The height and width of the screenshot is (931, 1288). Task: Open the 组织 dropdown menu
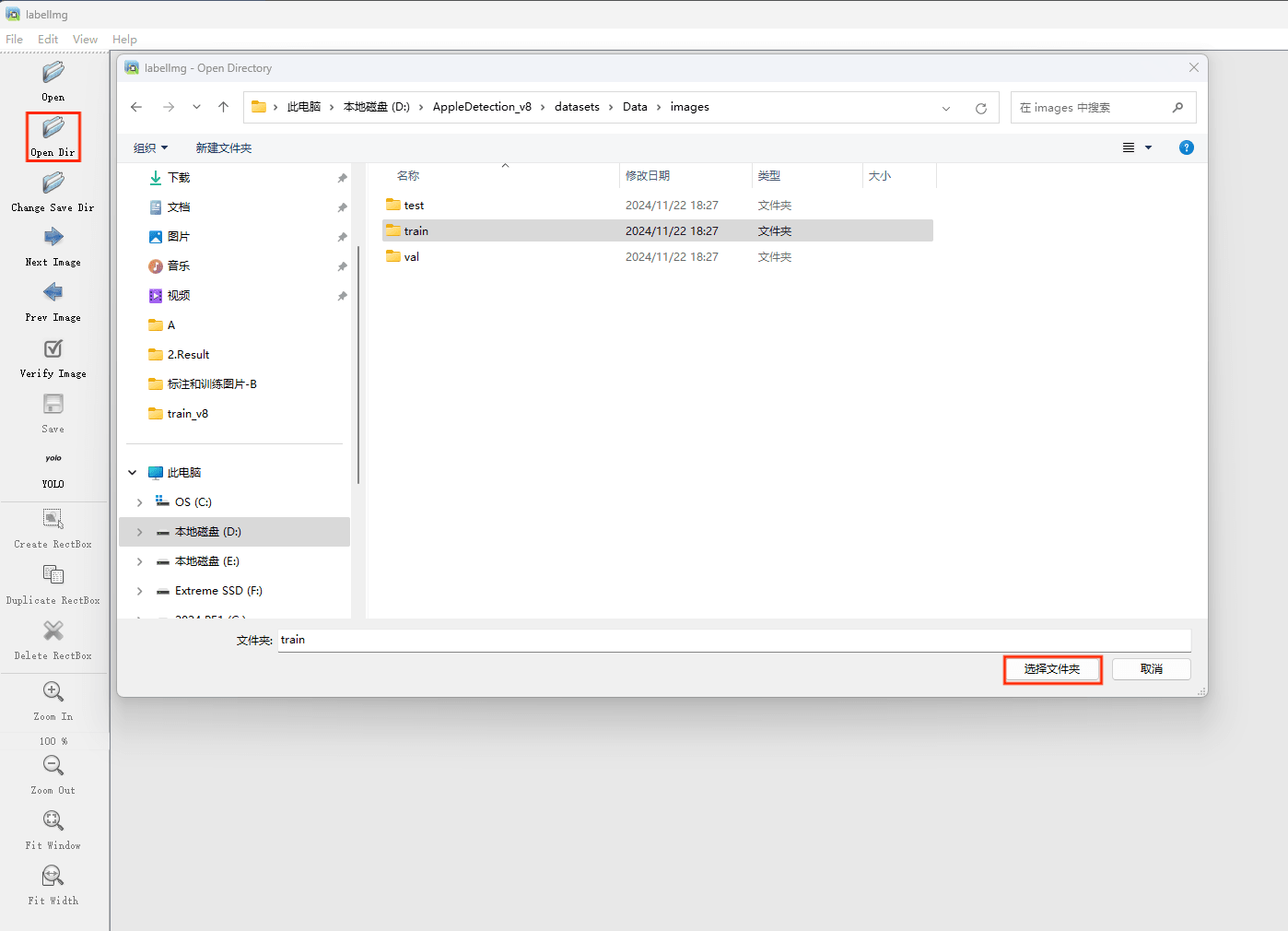[150, 148]
